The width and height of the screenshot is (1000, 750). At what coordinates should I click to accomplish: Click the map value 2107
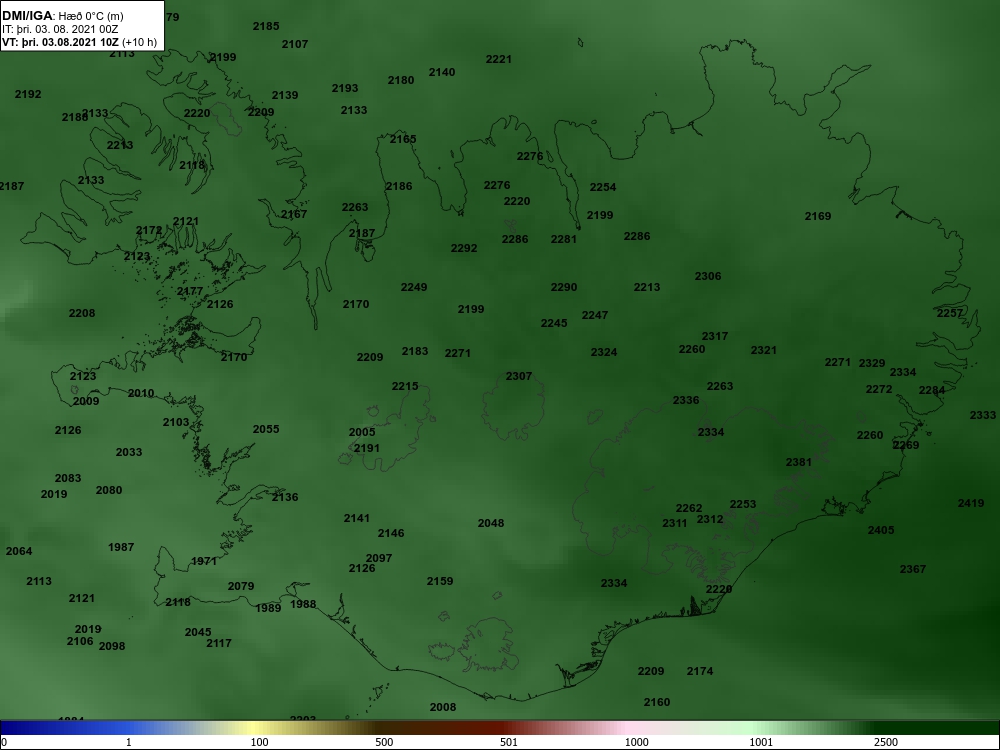tap(295, 44)
